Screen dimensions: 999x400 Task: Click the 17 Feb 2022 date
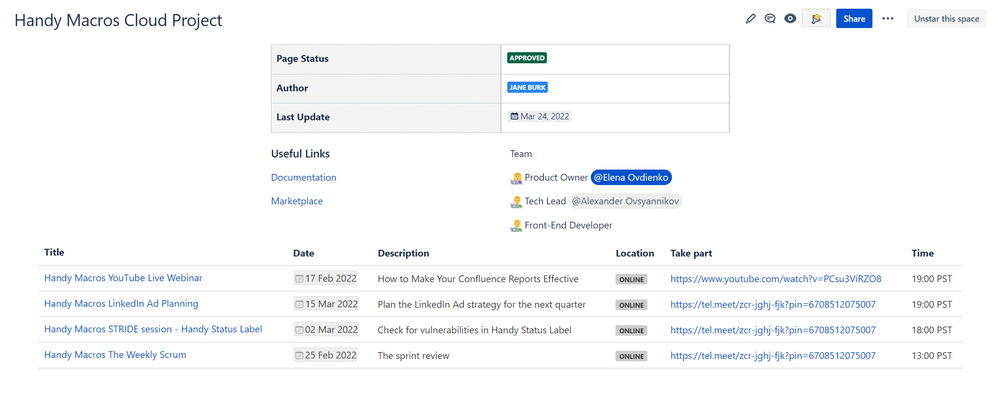click(326, 279)
